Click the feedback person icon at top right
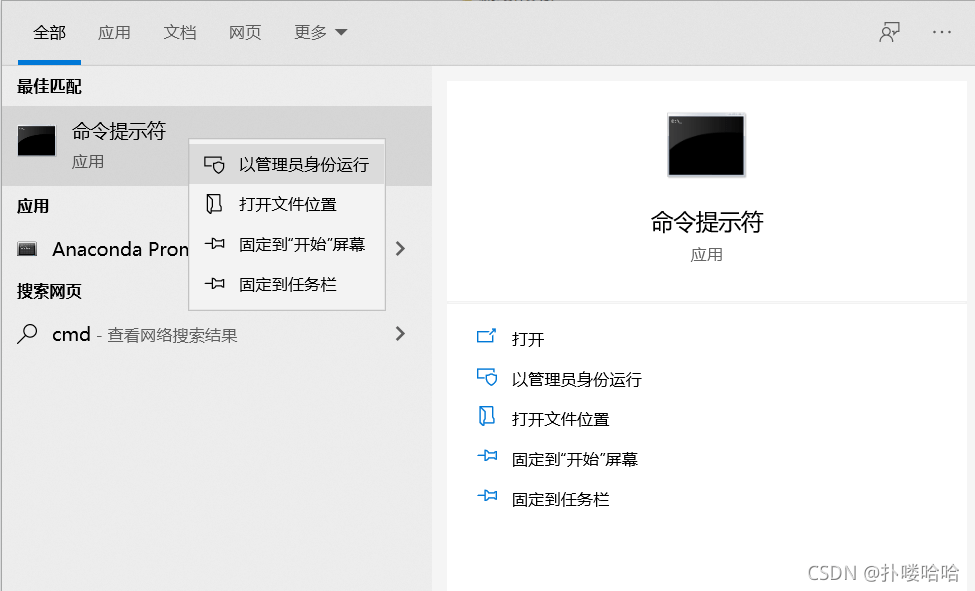This screenshot has height=591, width=975. click(889, 32)
